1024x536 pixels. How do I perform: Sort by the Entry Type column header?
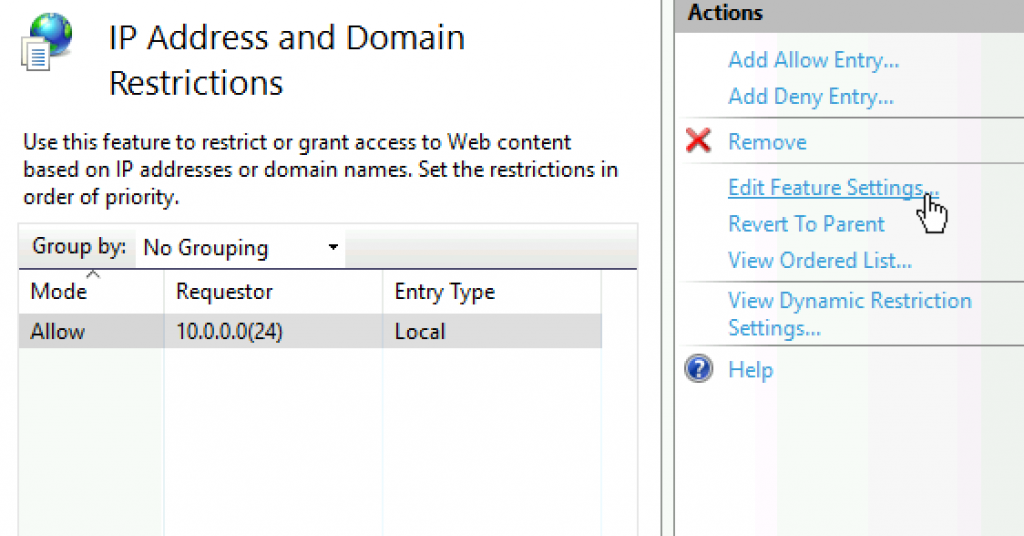pyautogui.click(x=444, y=292)
